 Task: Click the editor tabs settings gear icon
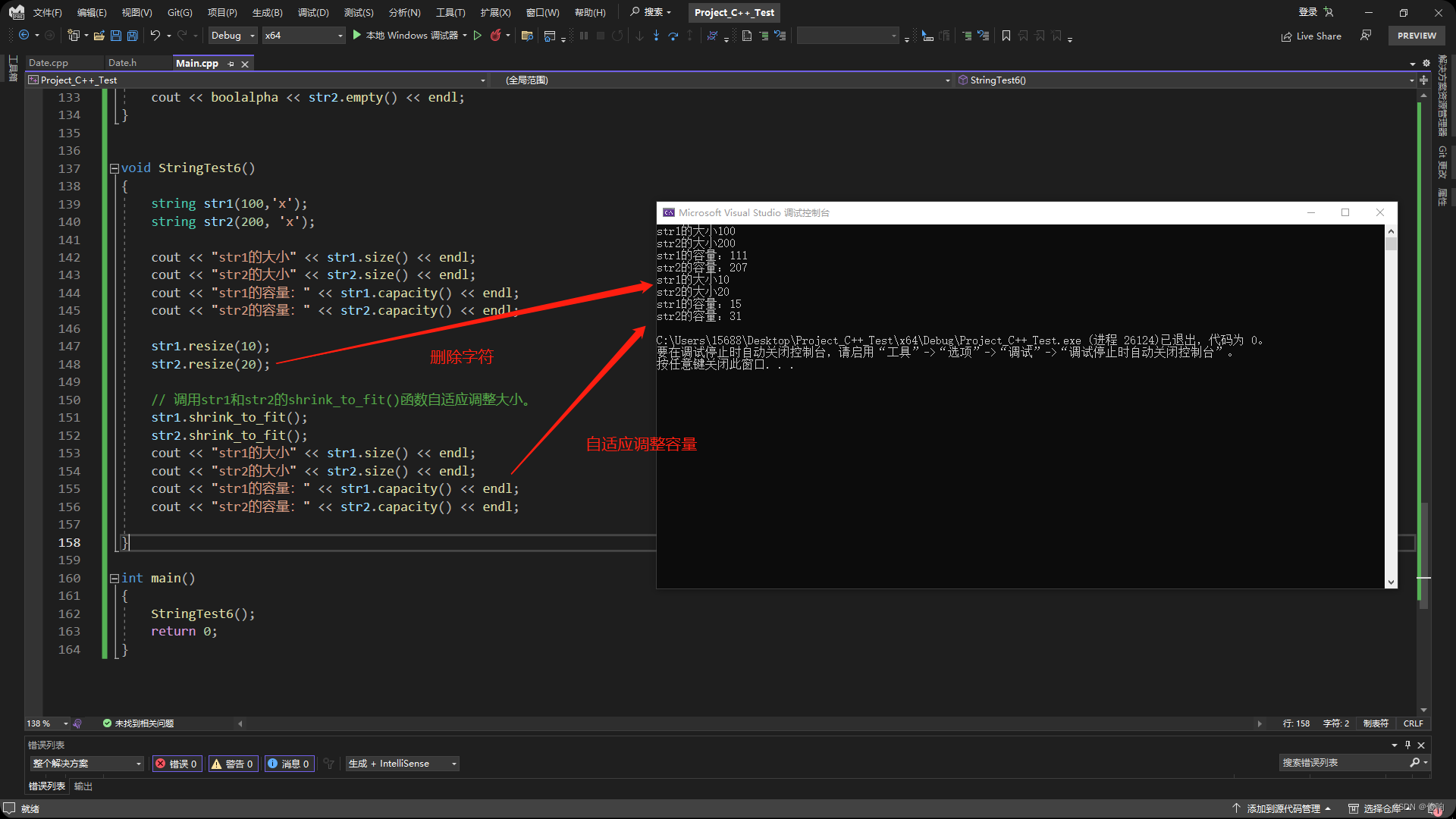(x=1426, y=63)
